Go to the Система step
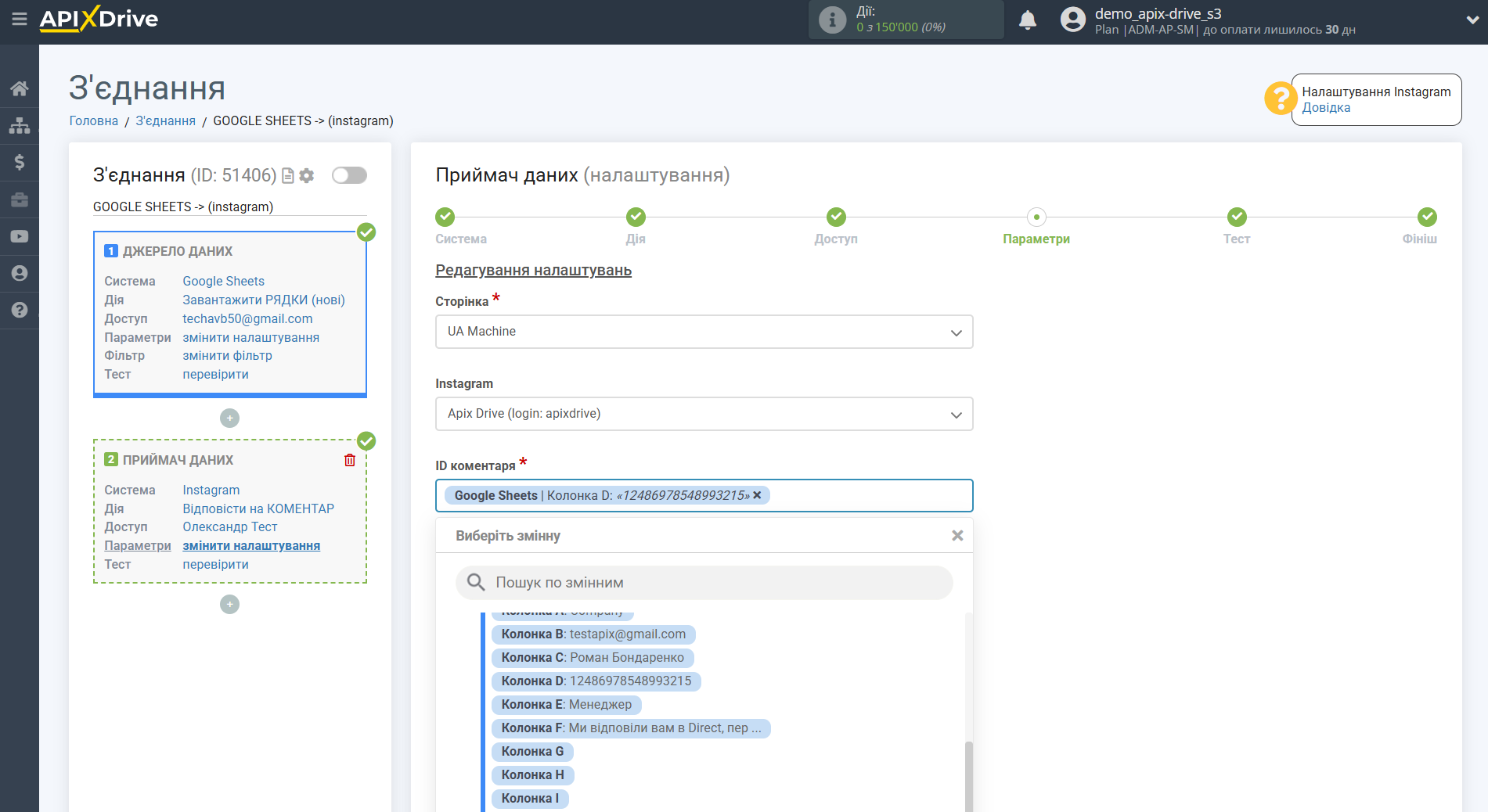This screenshot has width=1488, height=812. click(445, 217)
